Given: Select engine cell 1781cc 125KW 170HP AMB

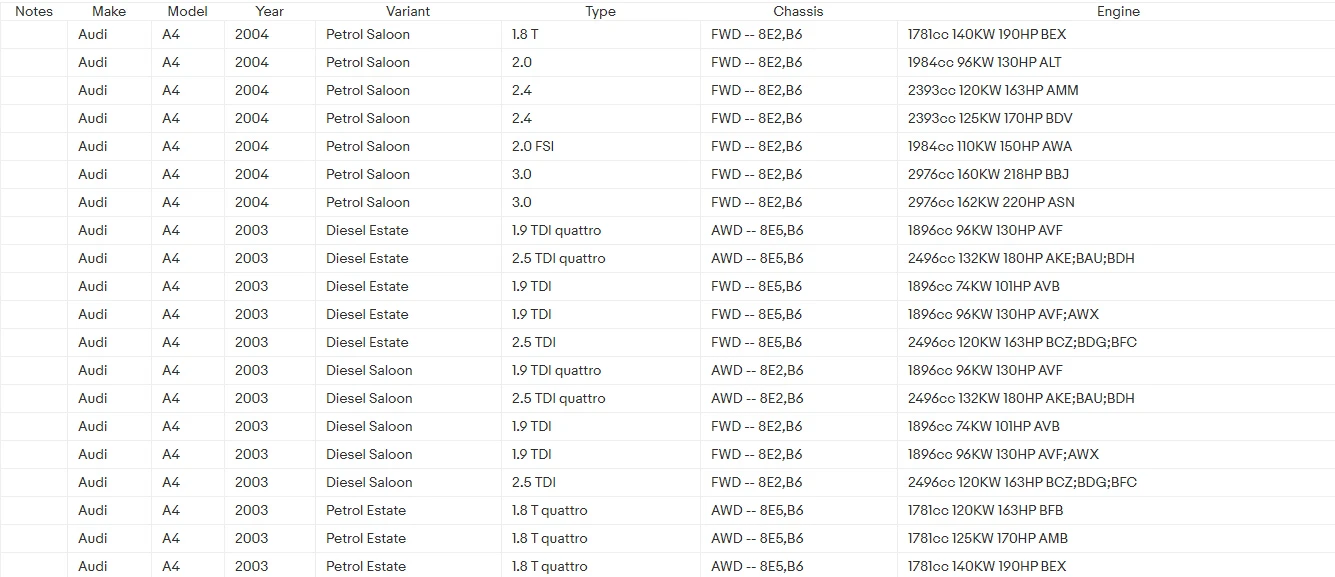Looking at the screenshot, I should 988,538.
